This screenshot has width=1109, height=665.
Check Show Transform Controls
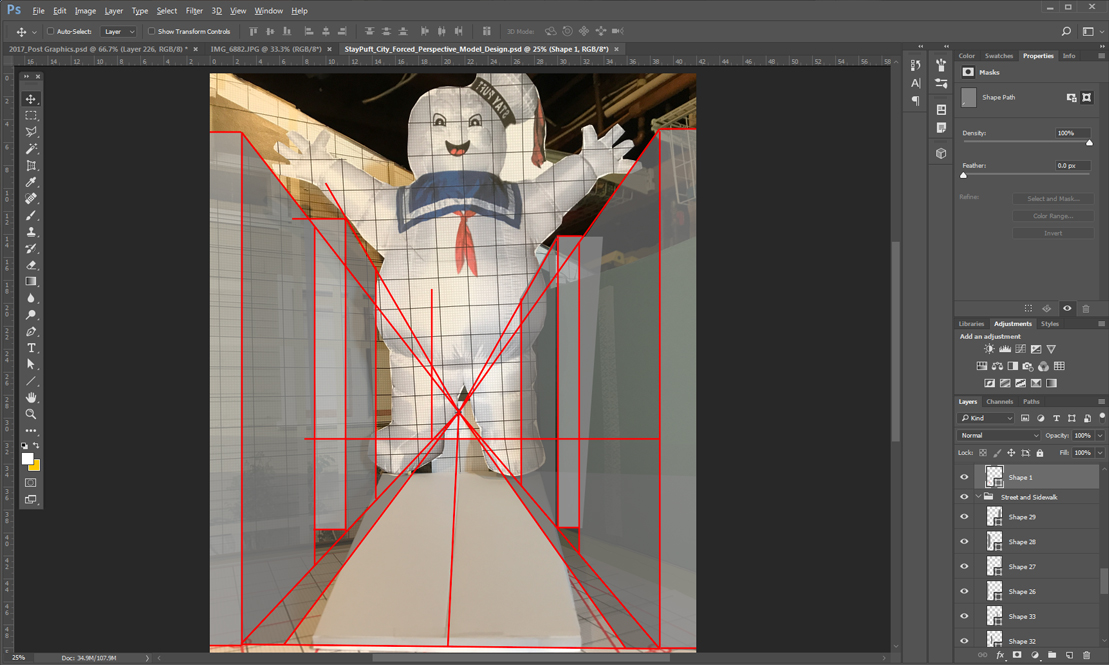coord(151,31)
